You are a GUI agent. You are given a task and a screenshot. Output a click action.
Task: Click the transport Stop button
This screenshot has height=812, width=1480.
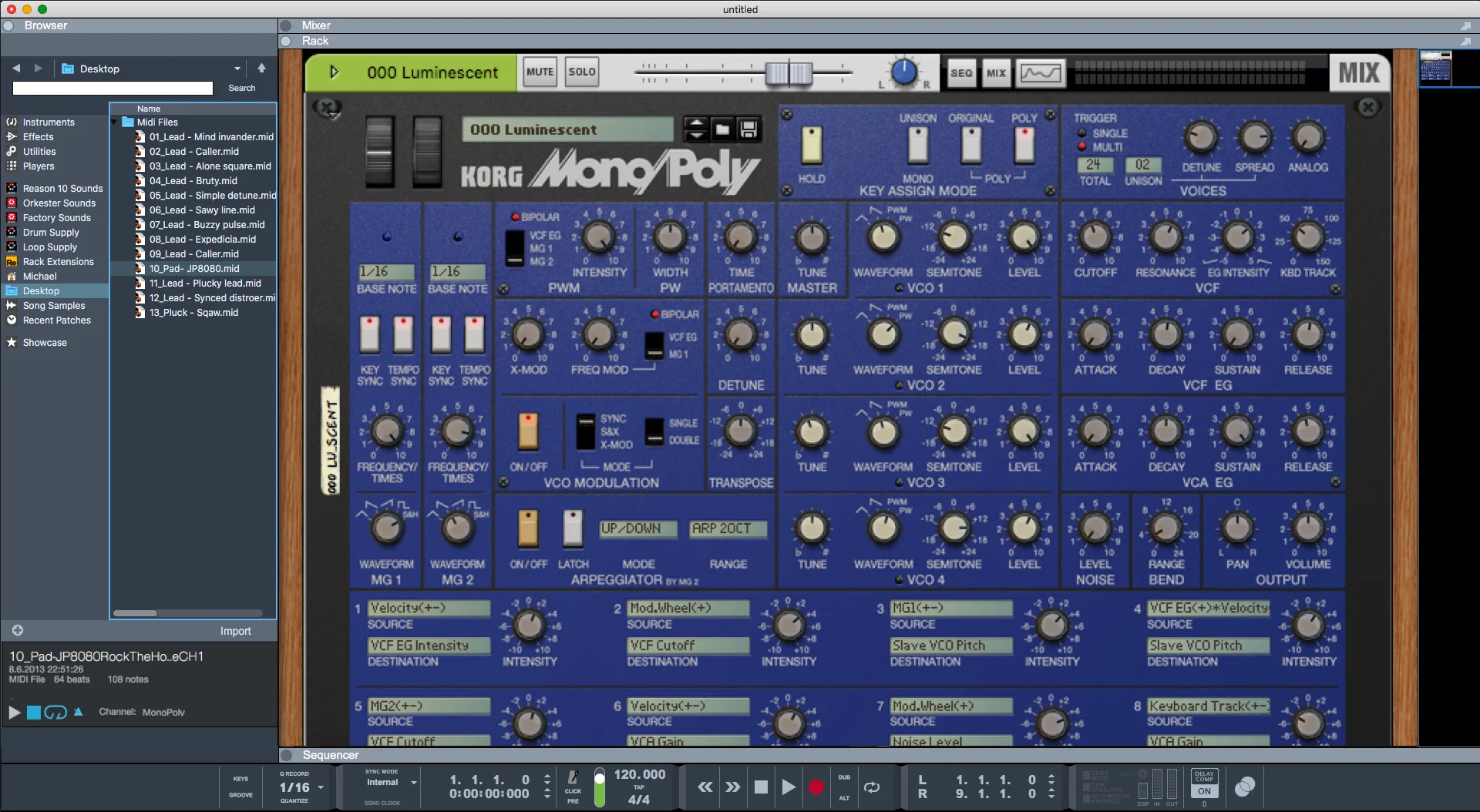[x=761, y=787]
